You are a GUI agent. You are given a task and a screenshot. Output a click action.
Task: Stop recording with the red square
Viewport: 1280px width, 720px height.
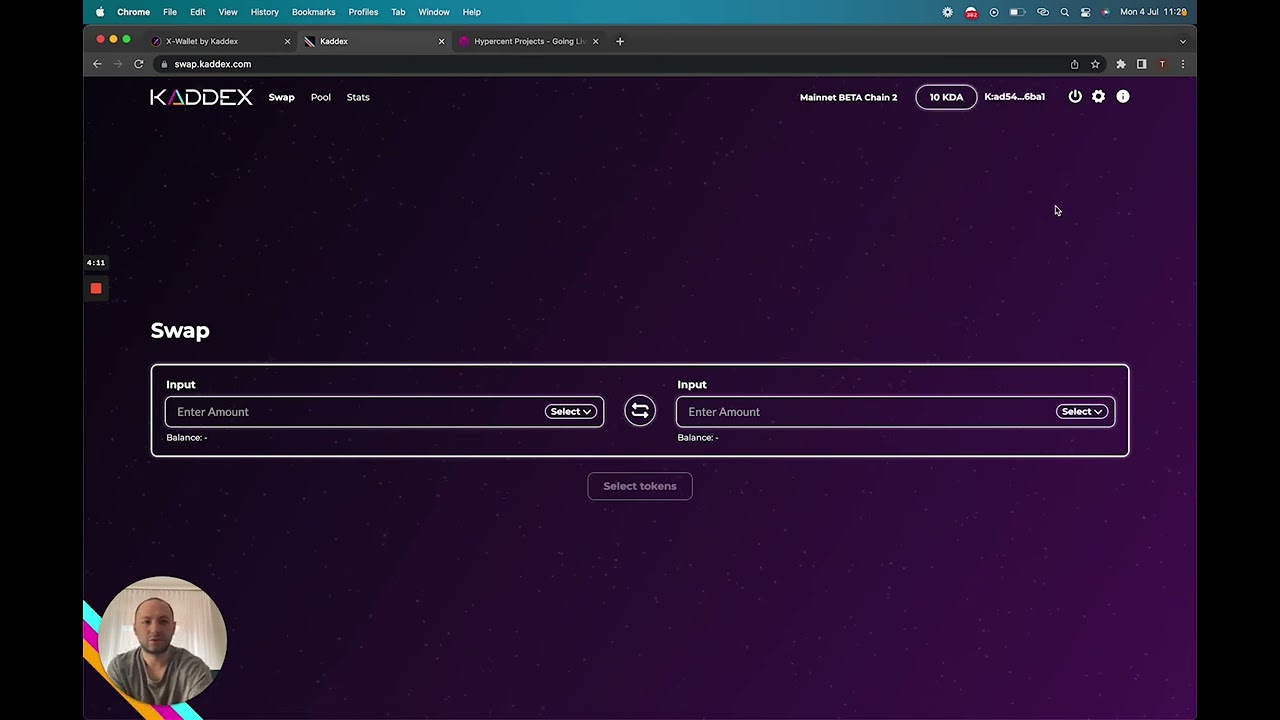(x=96, y=288)
